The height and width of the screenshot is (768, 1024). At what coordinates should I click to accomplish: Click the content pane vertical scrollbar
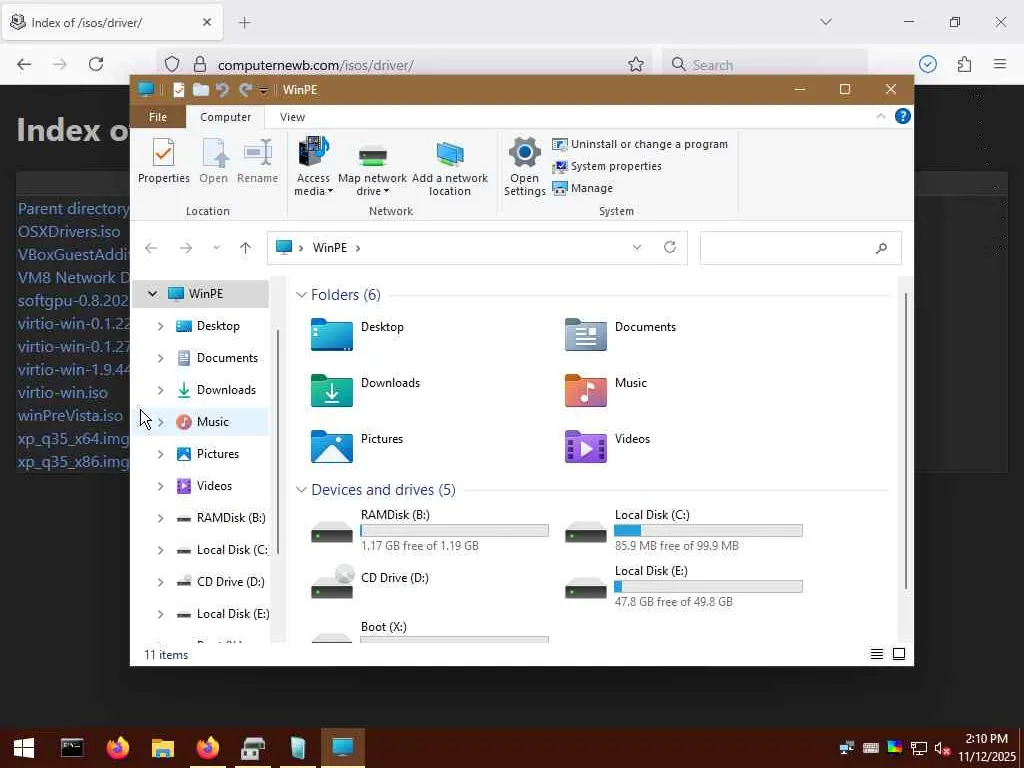905,443
